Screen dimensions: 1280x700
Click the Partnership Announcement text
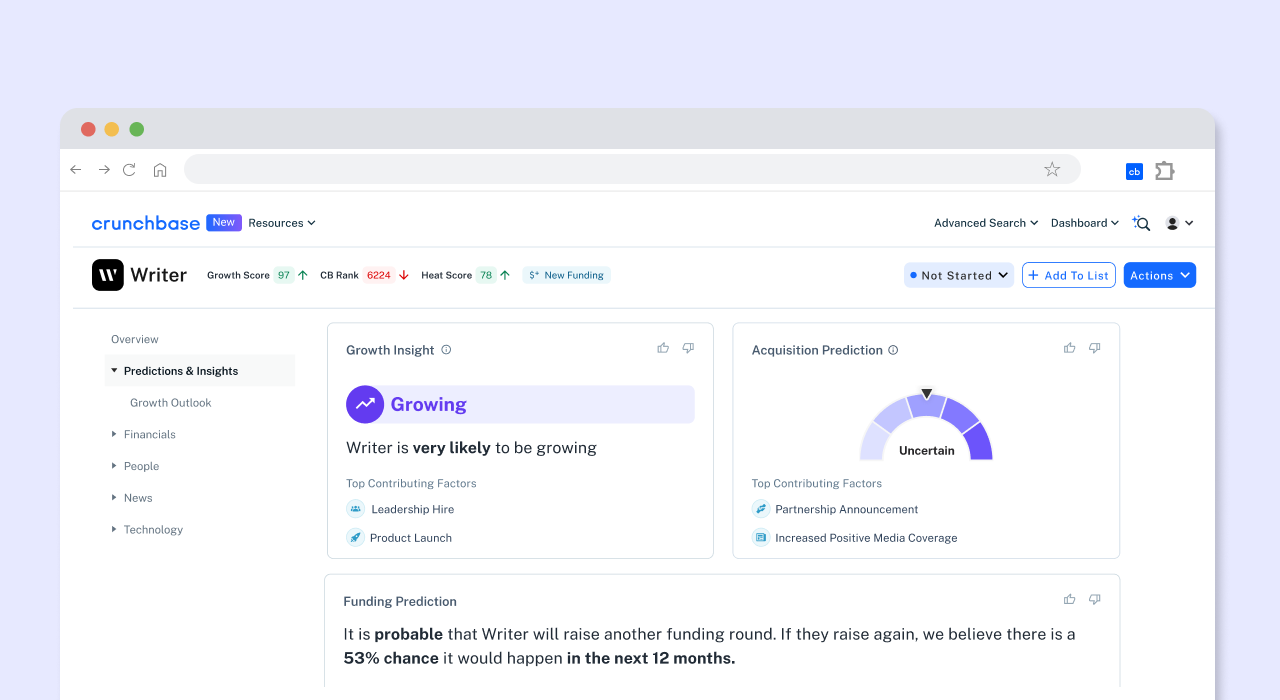(x=847, y=509)
